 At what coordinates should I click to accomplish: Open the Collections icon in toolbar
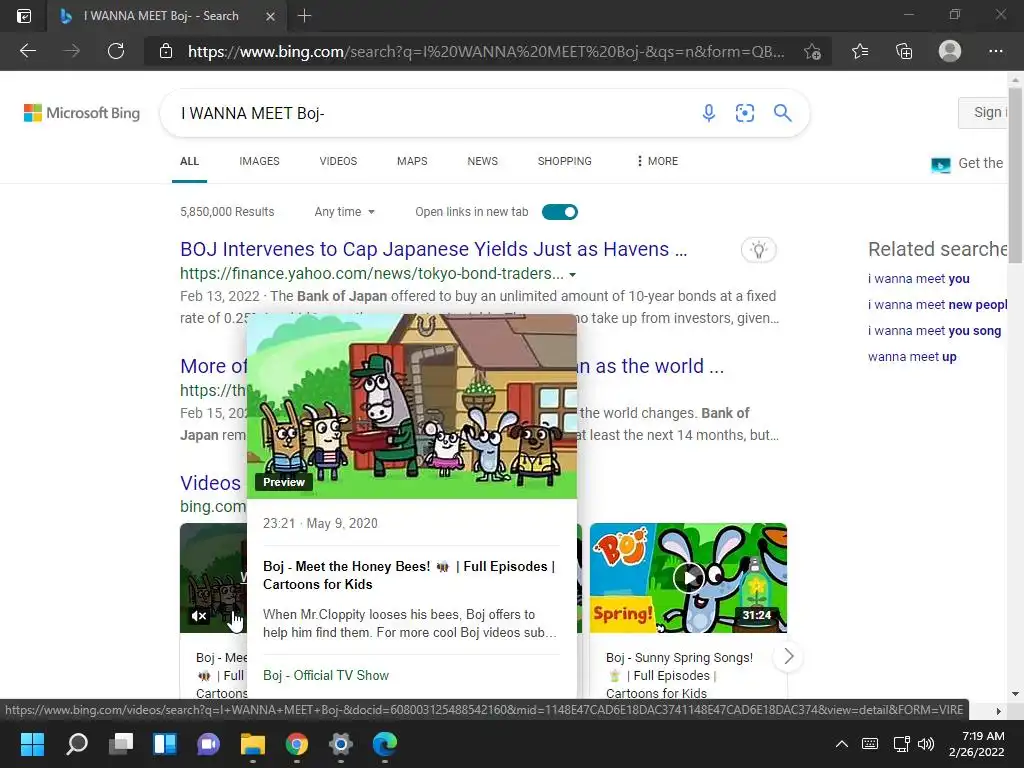(904, 51)
